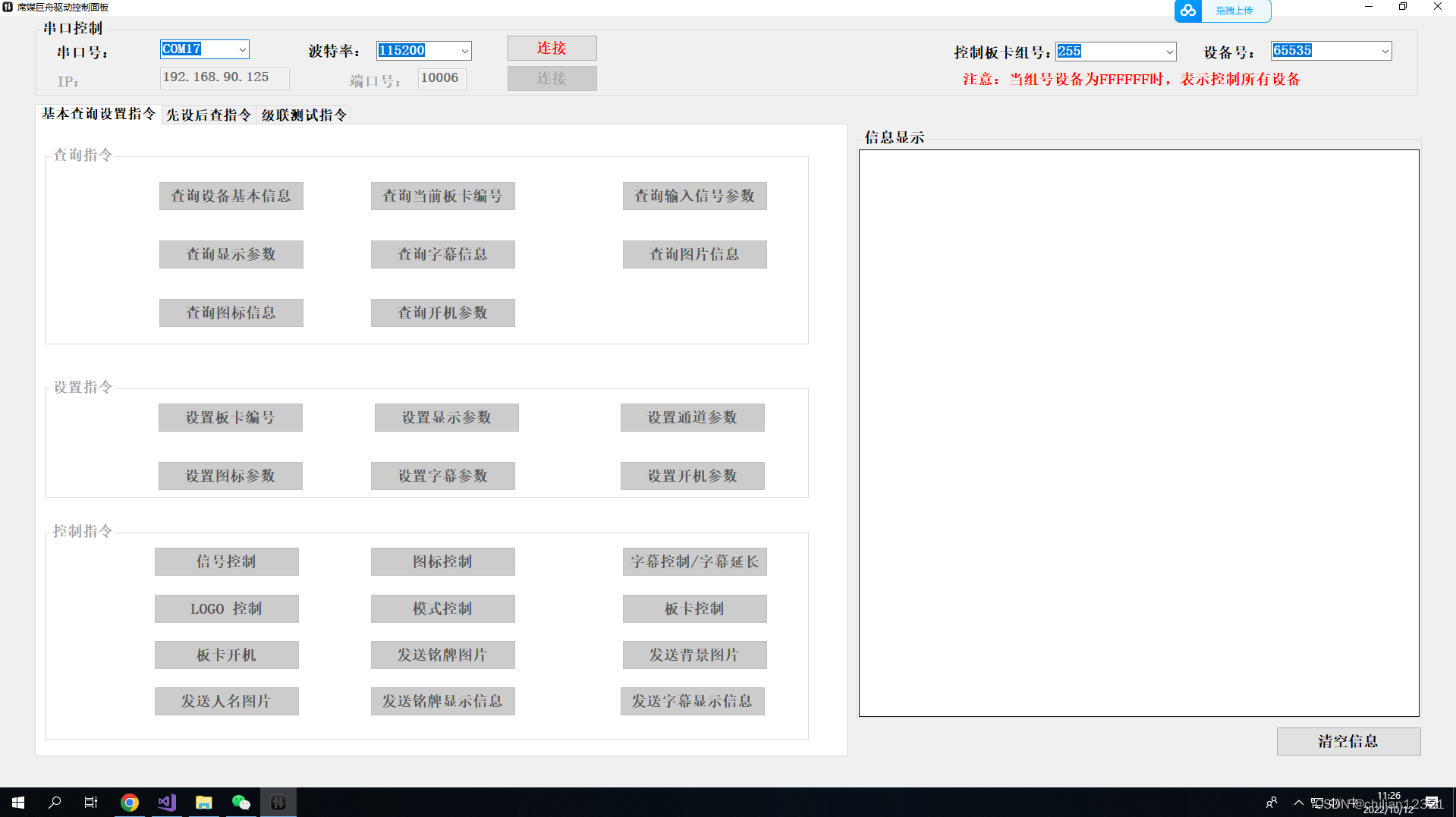Click 设置图标参数 button
Screen dimensions: 1456x817
[230, 476]
